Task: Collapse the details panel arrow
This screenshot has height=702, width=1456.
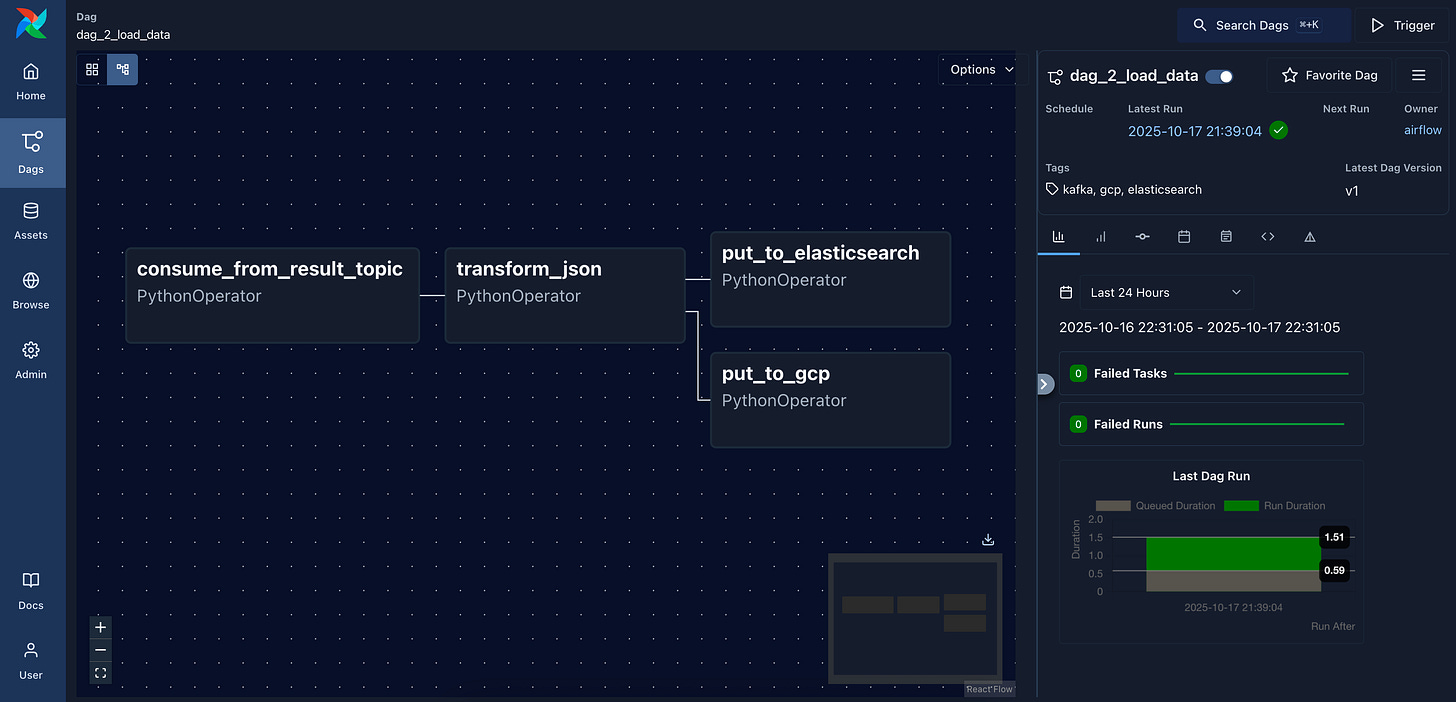Action: 1044,384
